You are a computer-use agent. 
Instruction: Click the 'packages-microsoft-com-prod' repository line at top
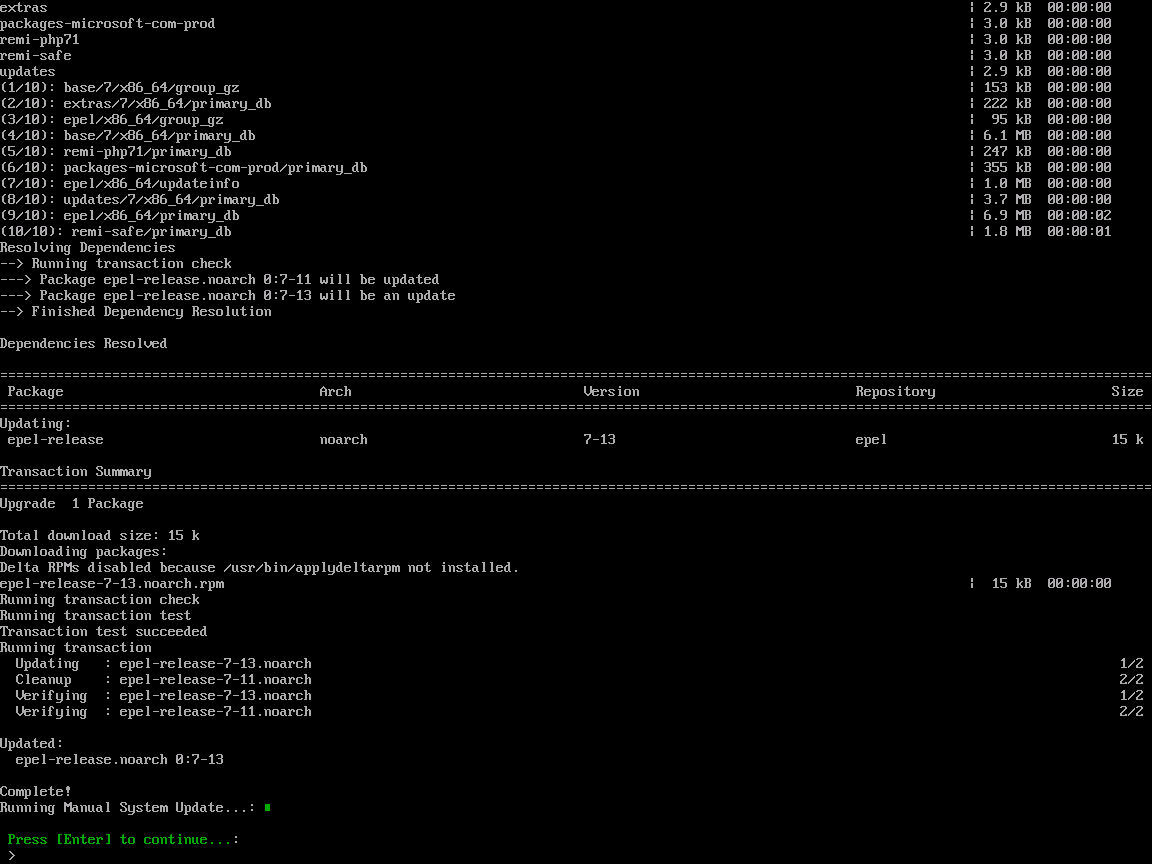tap(107, 24)
